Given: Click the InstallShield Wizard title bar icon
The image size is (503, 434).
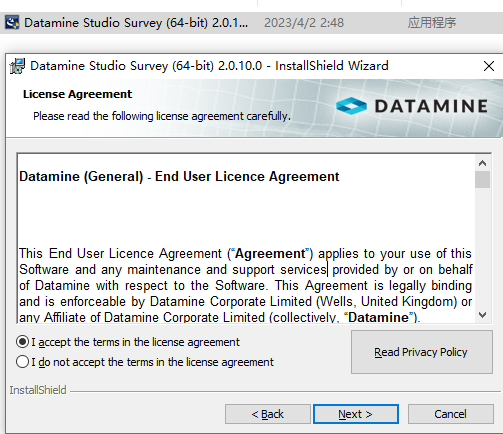Looking at the screenshot, I should pyautogui.click(x=17, y=66).
